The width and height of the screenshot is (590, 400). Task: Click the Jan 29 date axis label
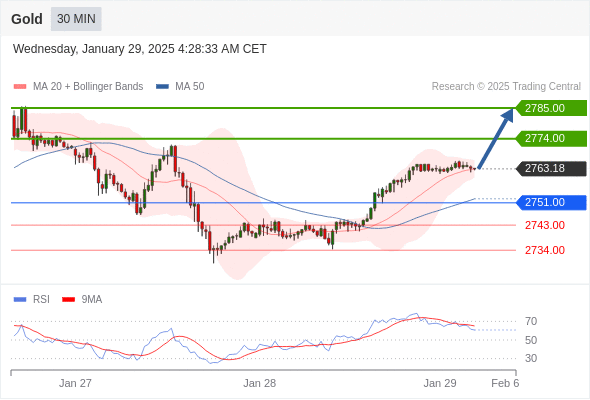point(440,383)
